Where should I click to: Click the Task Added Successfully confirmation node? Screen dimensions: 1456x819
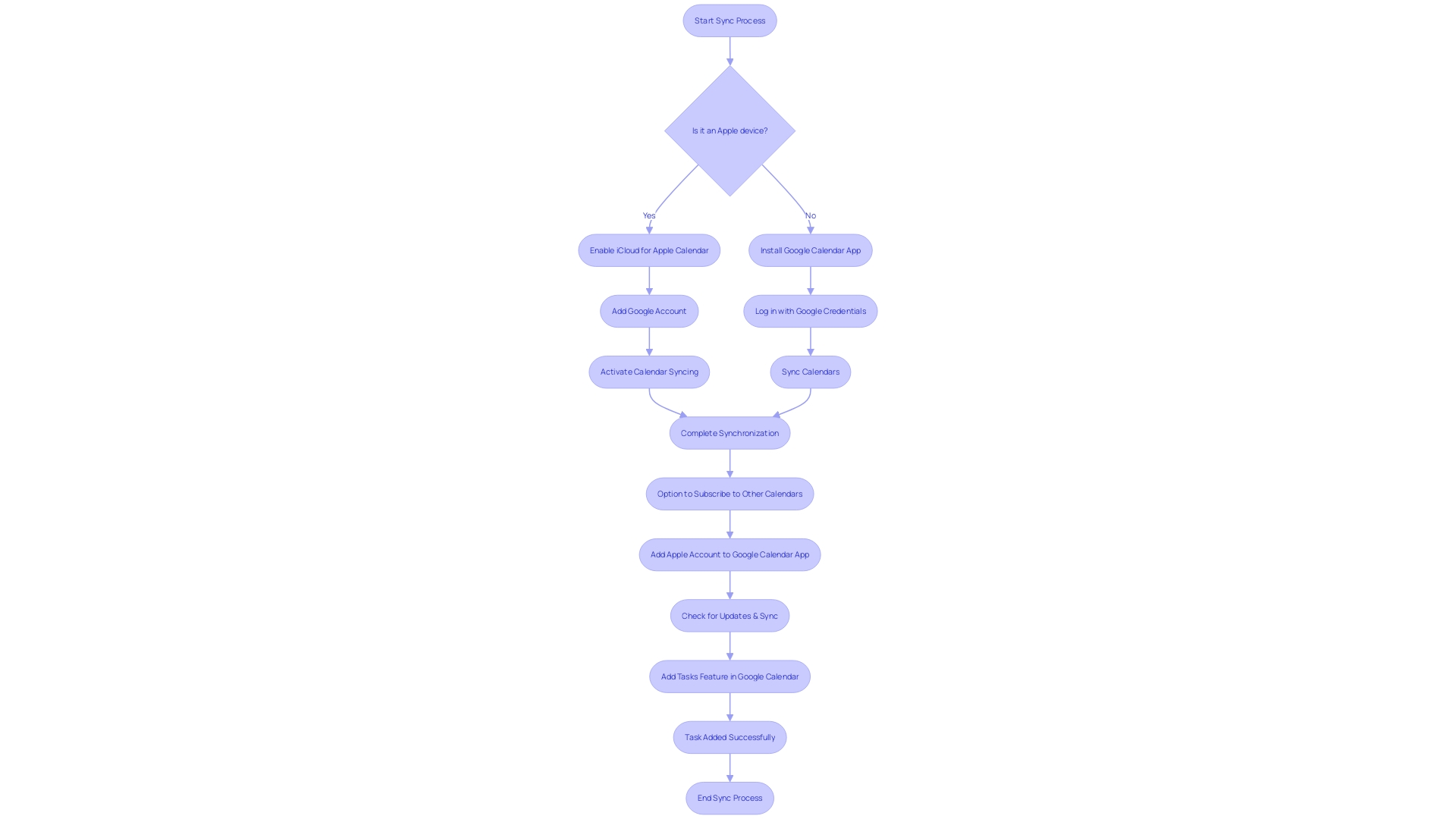point(729,737)
